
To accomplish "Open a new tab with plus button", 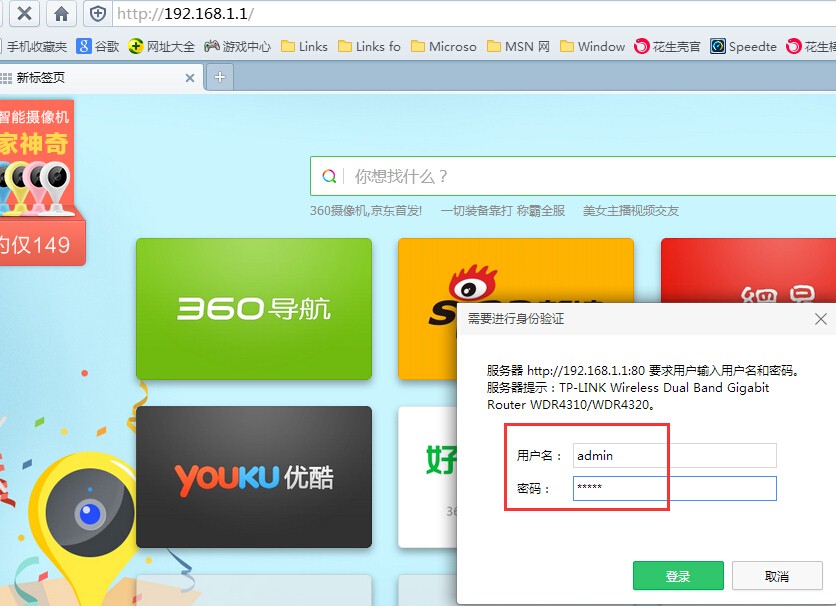I will 220,78.
